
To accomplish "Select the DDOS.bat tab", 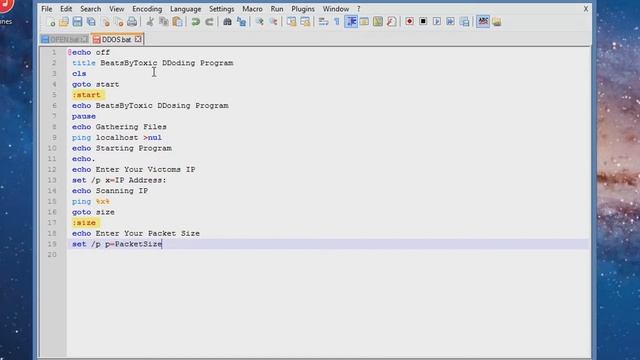I will [116, 39].
